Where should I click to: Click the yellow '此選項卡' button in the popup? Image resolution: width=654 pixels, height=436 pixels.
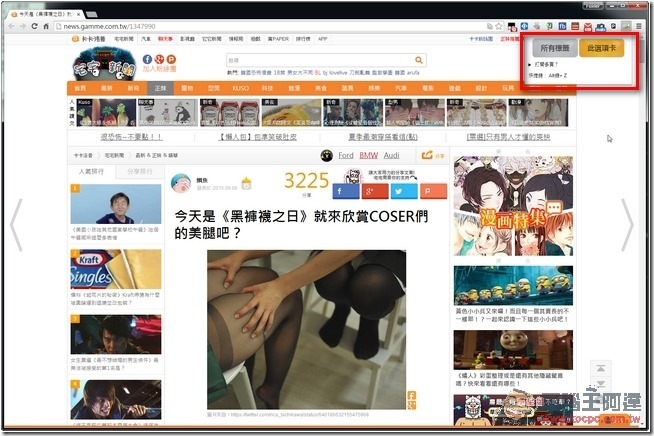click(601, 48)
